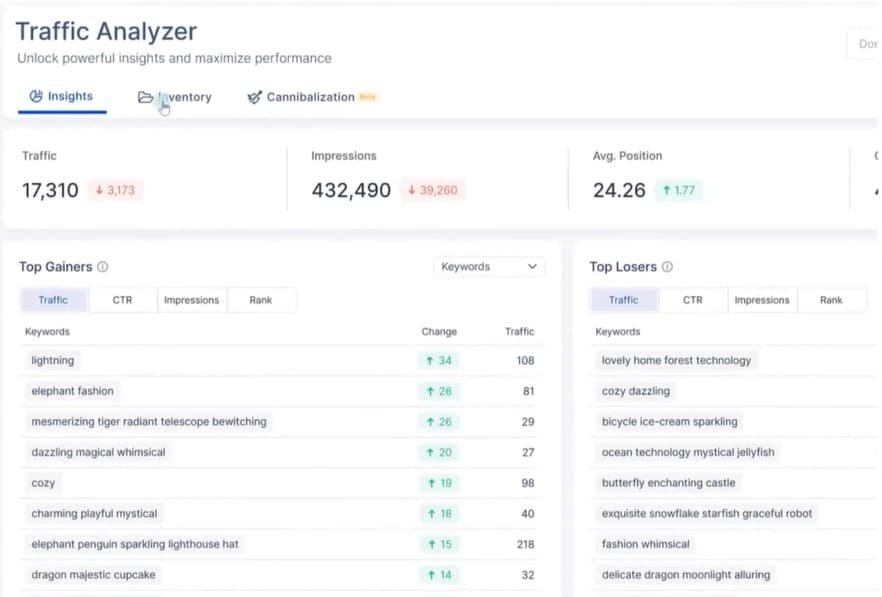Open the Inventory tab
This screenshot has width=882, height=597.
coord(185,97)
